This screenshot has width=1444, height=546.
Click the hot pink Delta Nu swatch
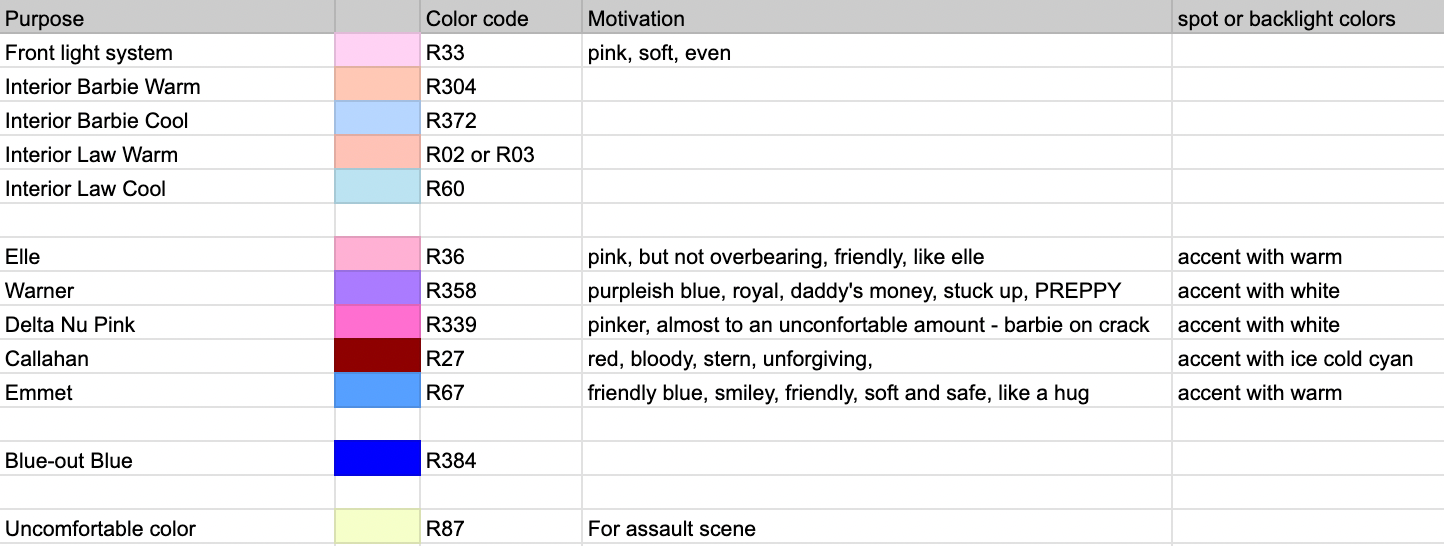377,324
